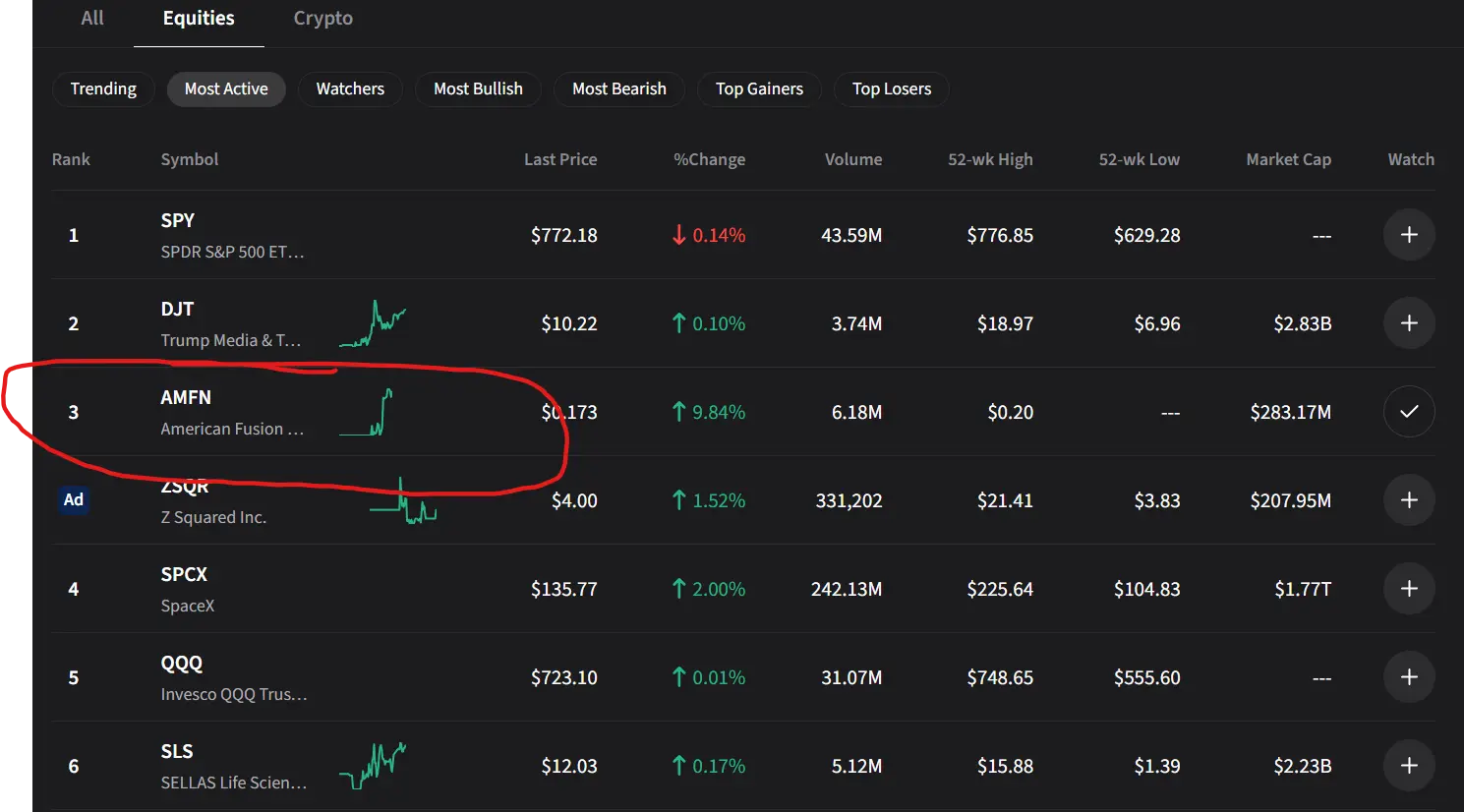Click SPCX's market cap $1.77T
Screen dimensions: 1464x812
point(1303,589)
